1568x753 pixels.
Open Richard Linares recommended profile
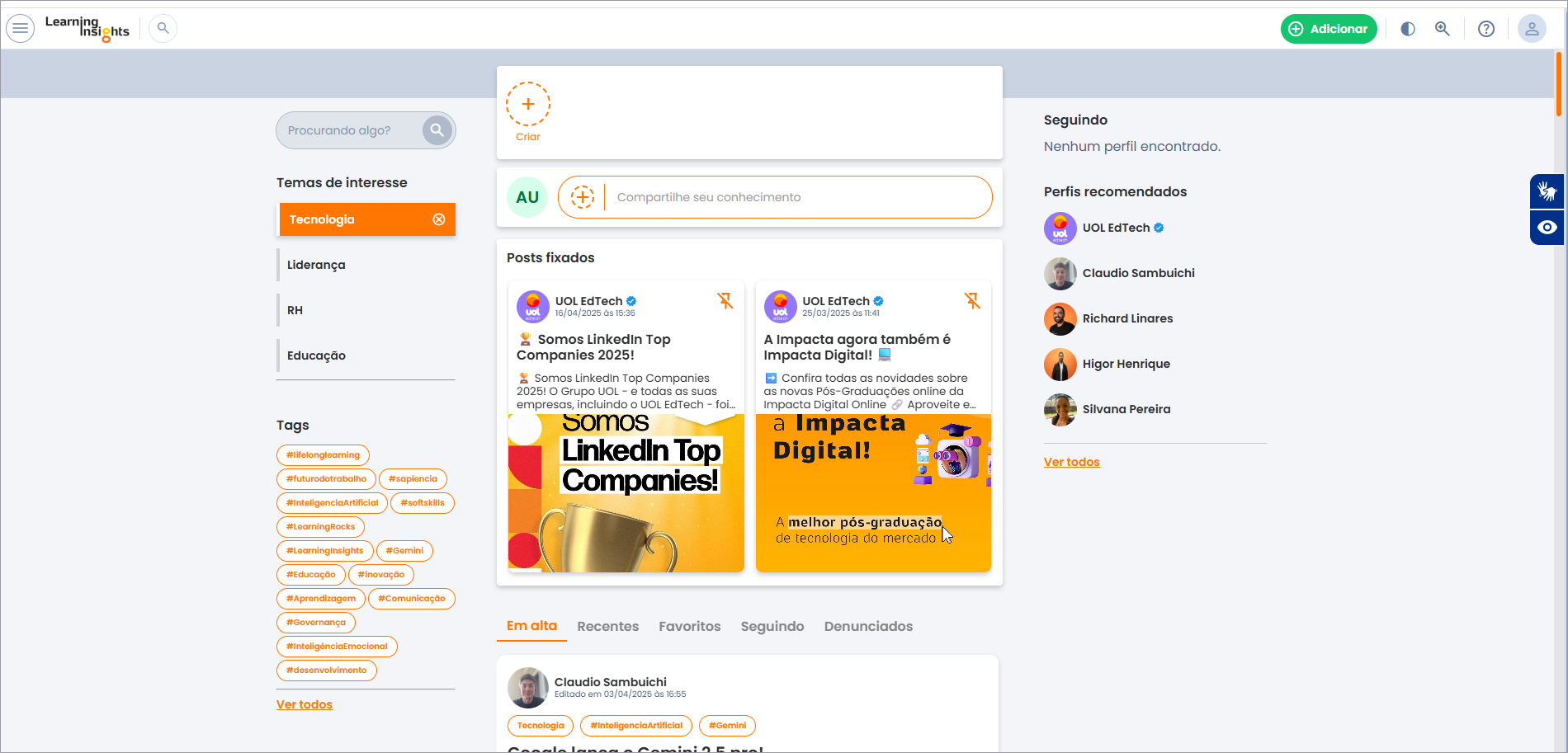coord(1108,319)
